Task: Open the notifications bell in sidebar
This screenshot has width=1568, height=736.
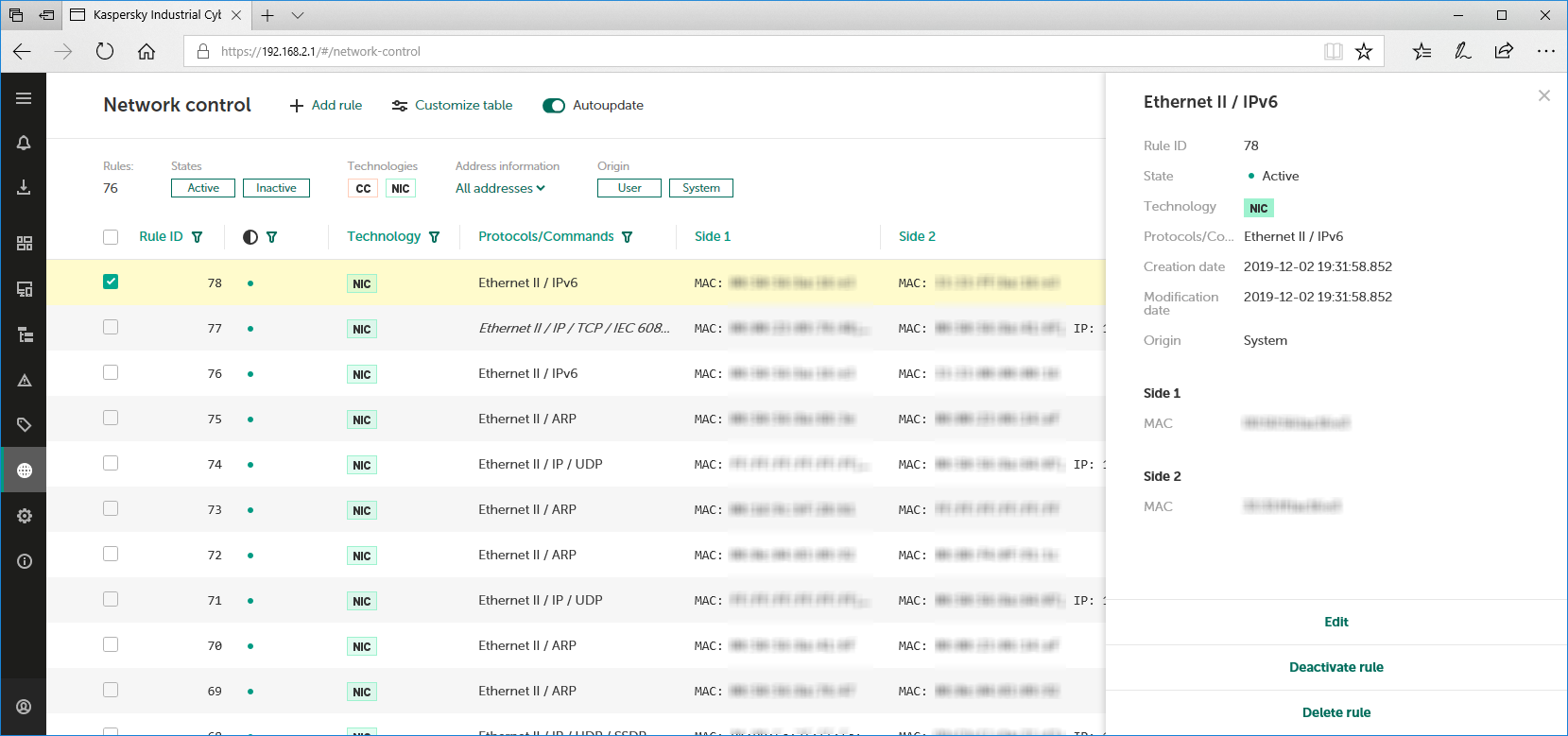Action: [x=24, y=143]
